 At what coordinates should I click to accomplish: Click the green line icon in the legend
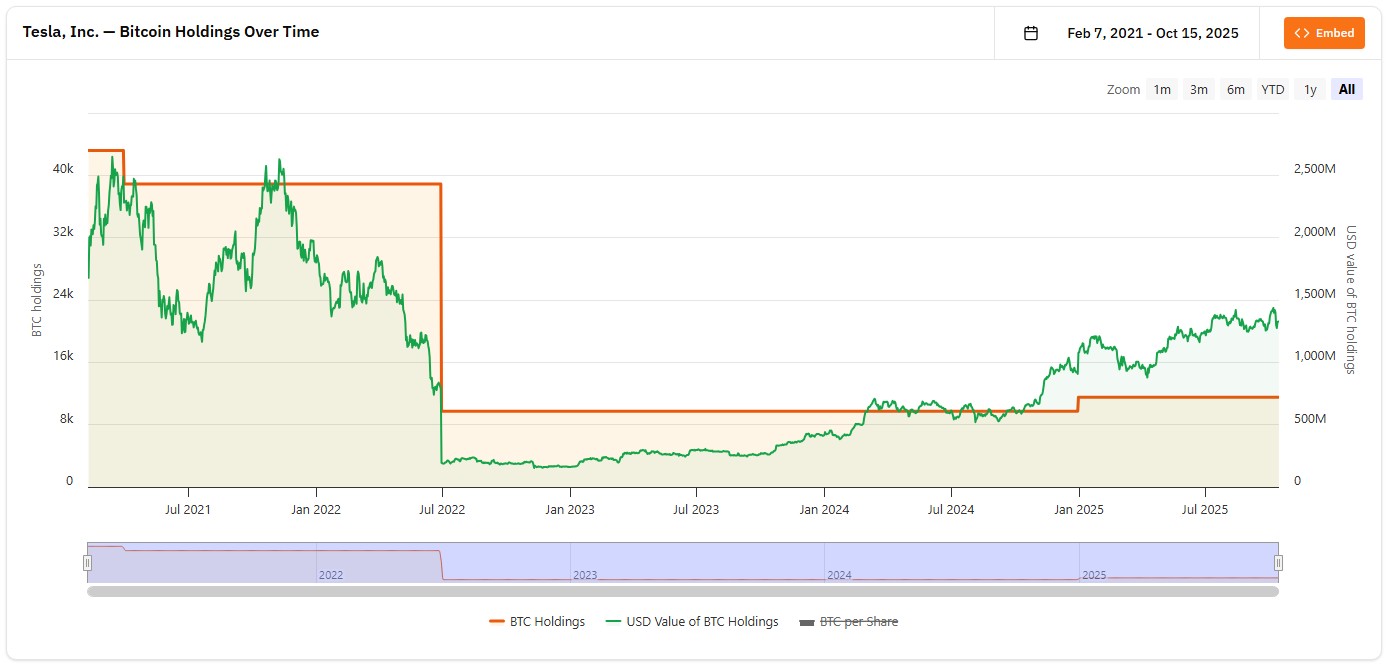pyautogui.click(x=614, y=622)
